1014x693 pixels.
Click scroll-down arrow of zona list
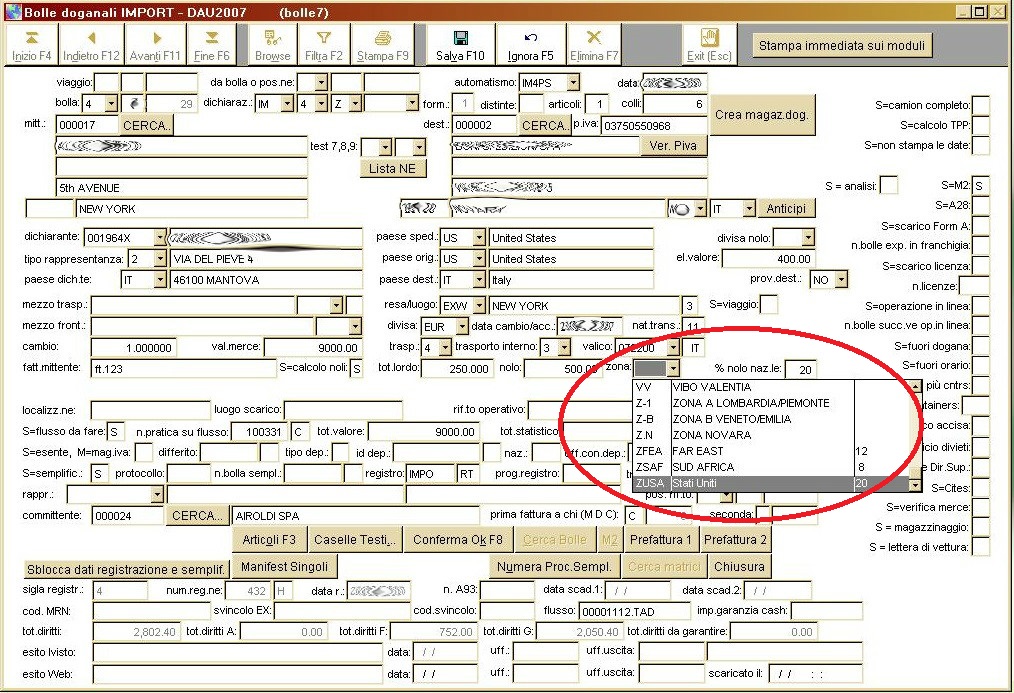coord(914,485)
